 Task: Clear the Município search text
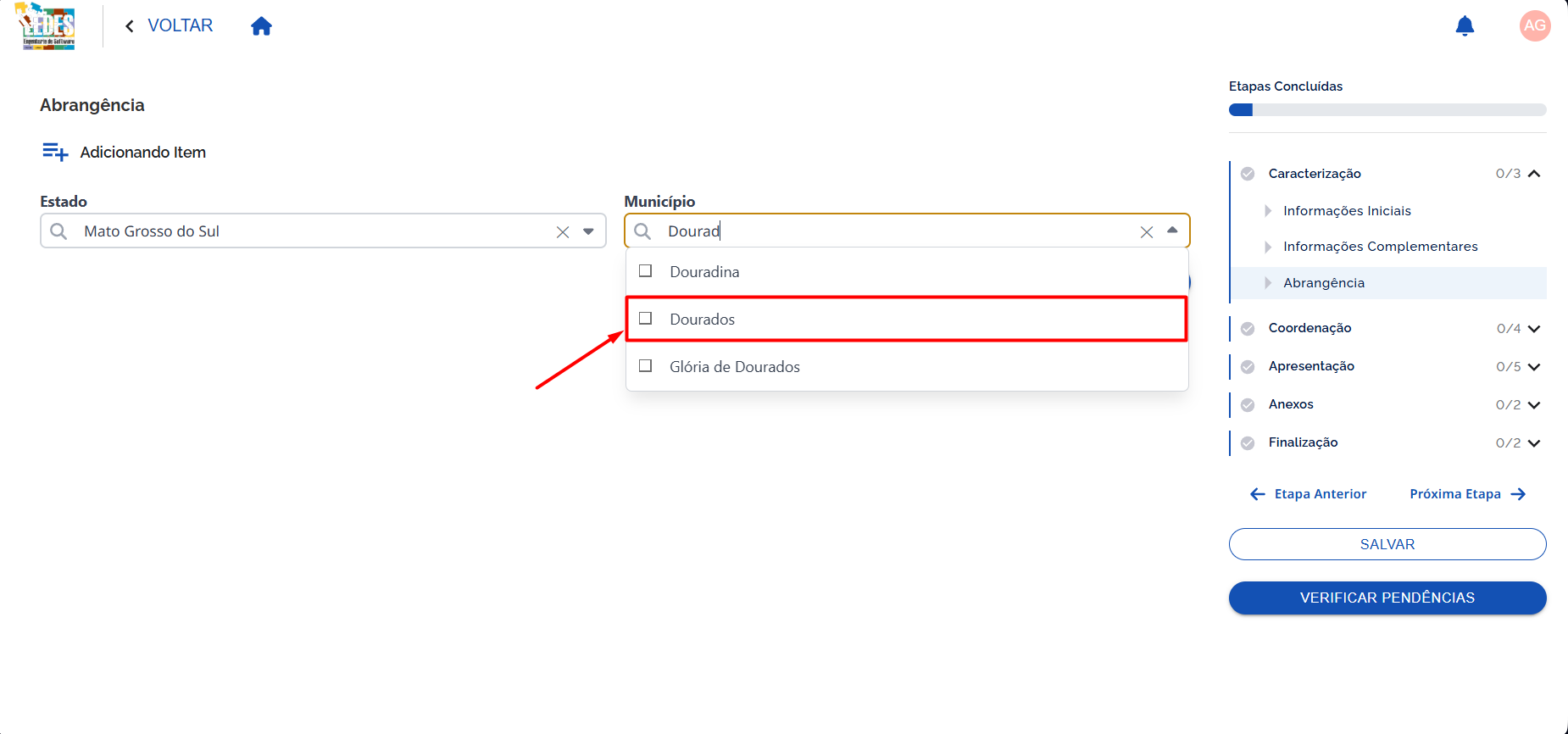1147,232
